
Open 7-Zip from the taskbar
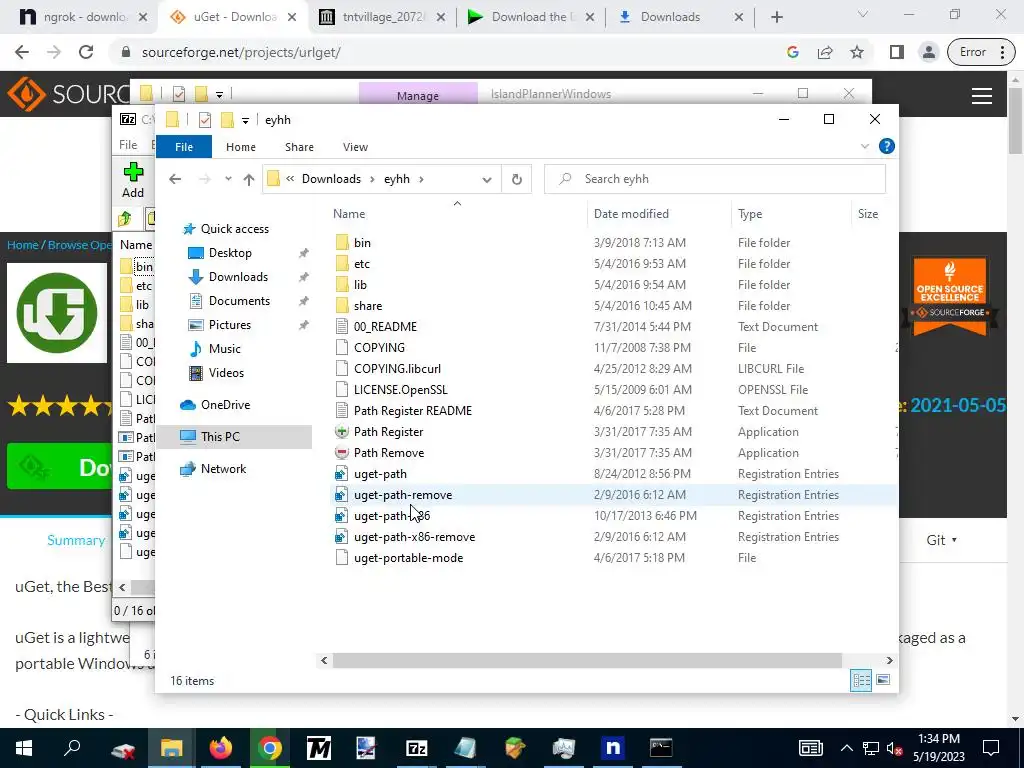[417, 748]
